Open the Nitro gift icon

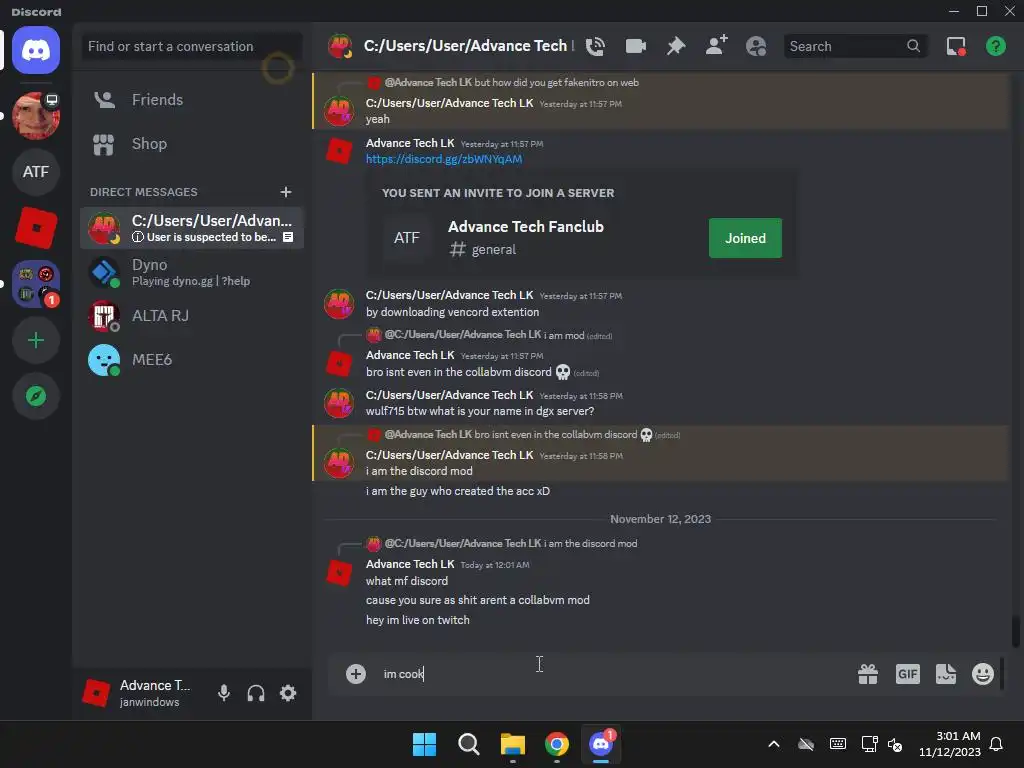coord(868,674)
